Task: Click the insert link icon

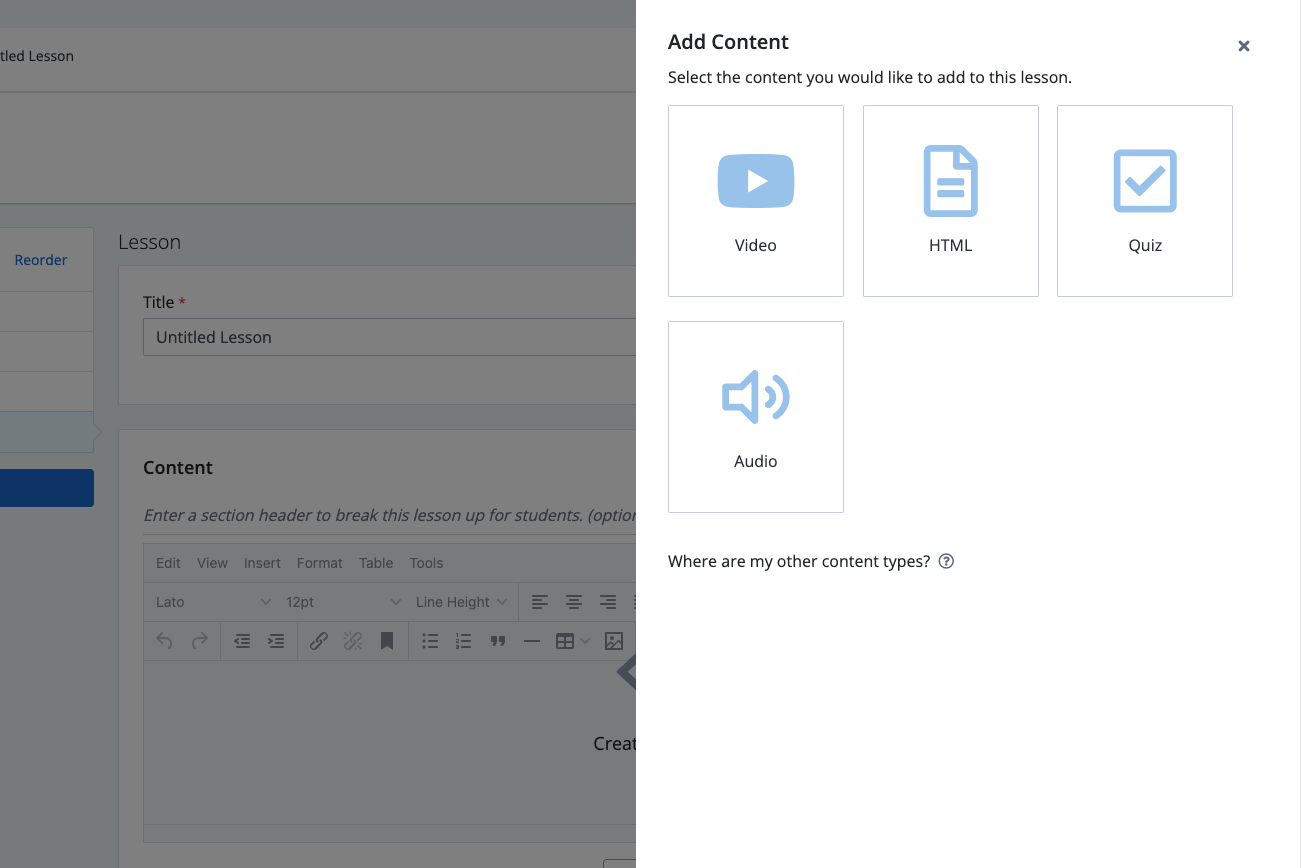Action: [x=319, y=641]
